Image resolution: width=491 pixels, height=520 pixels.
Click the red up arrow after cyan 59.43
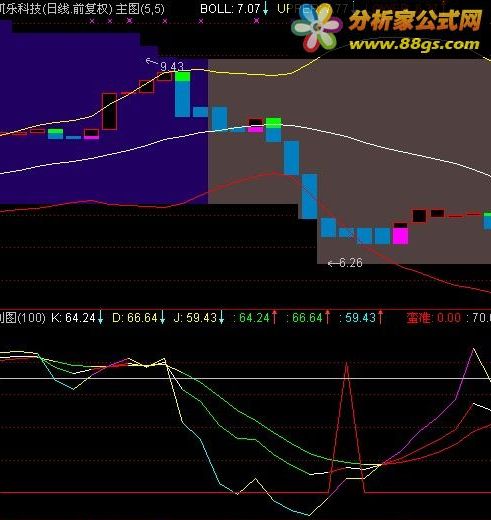point(380,317)
